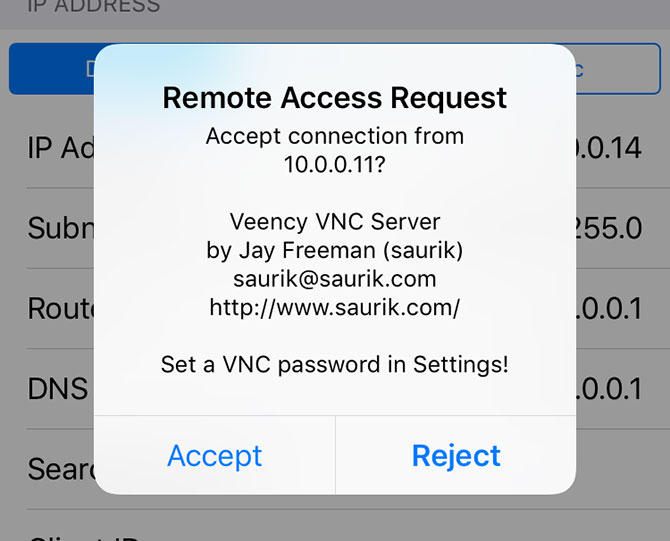Tap the saurik@saurik.com email address
Image resolution: width=670 pixels, height=541 pixels.
335,279
